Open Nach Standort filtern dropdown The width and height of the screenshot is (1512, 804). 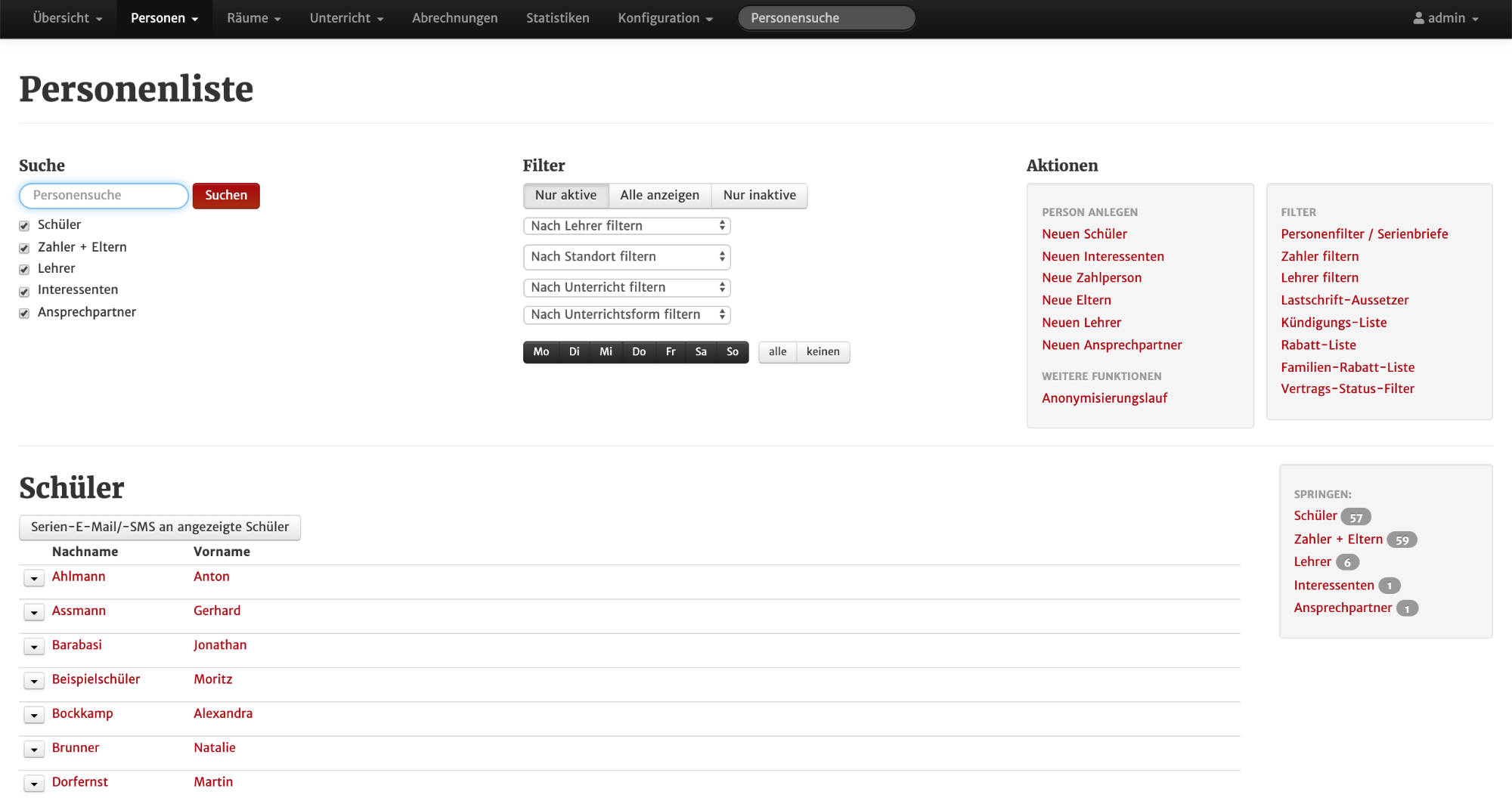click(627, 257)
